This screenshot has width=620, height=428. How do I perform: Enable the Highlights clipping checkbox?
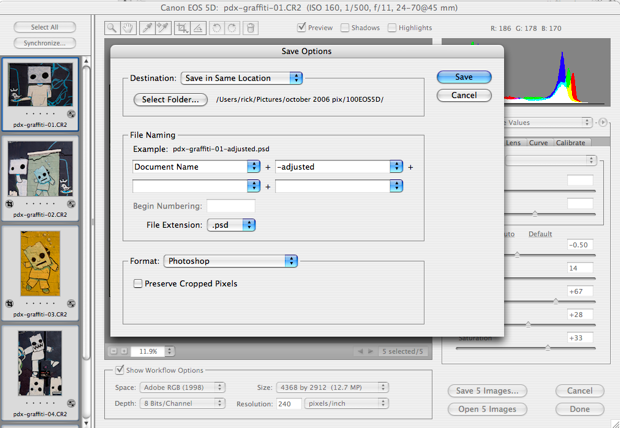(x=392, y=28)
